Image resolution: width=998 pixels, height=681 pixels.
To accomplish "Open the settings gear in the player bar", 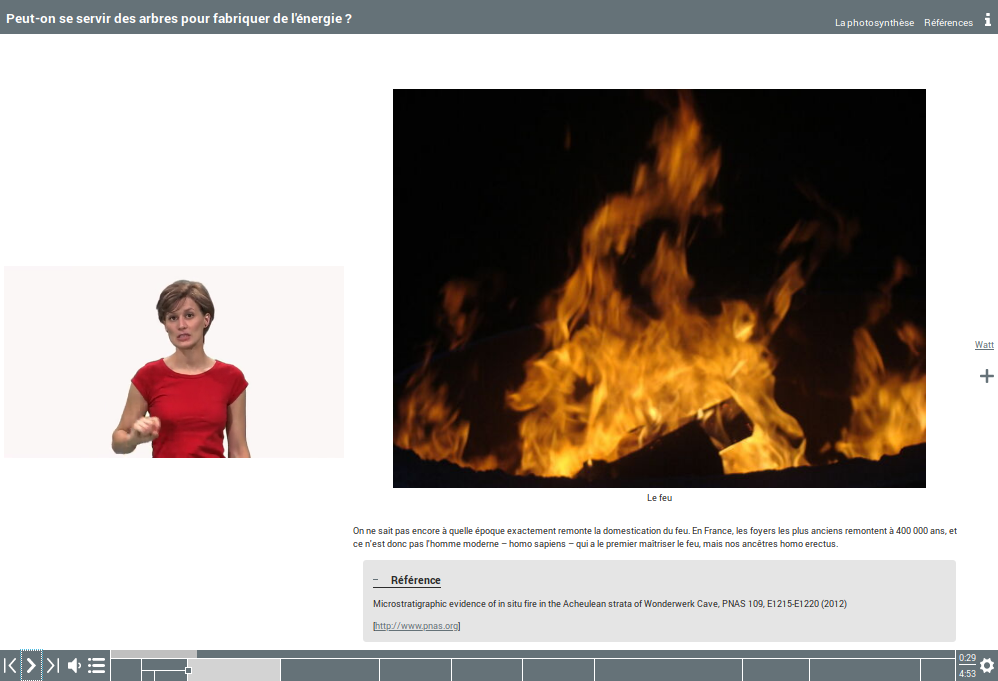I will [987, 666].
